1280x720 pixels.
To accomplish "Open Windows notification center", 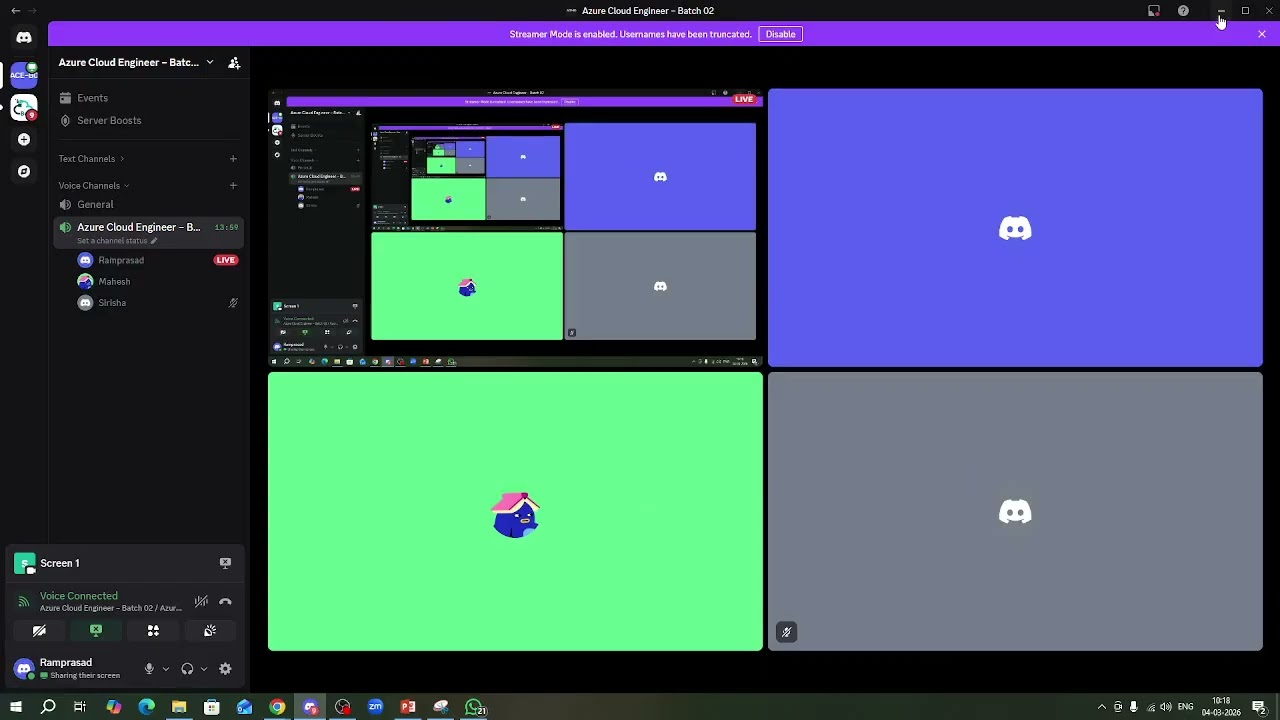I will tap(1259, 707).
